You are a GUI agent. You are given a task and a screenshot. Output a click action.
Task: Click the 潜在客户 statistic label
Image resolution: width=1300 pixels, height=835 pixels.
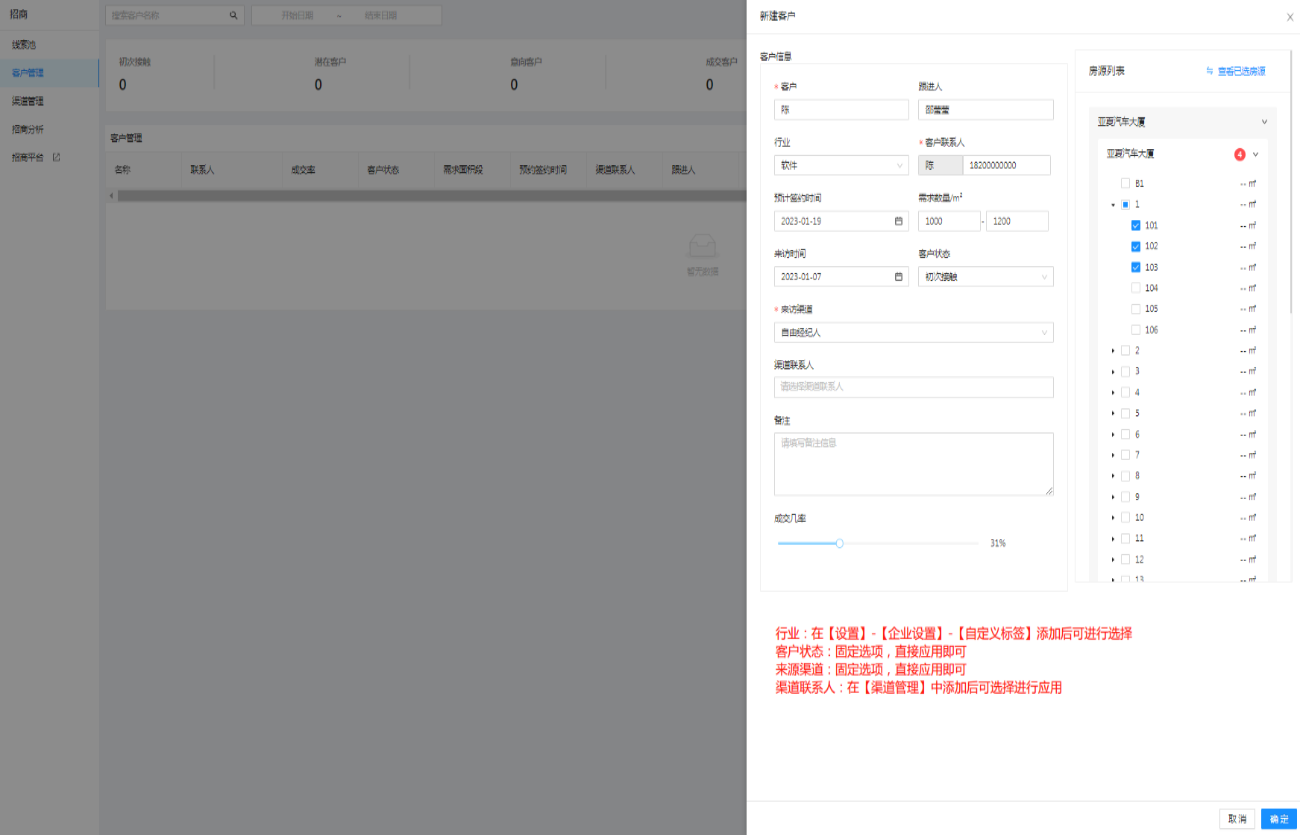tap(330, 62)
